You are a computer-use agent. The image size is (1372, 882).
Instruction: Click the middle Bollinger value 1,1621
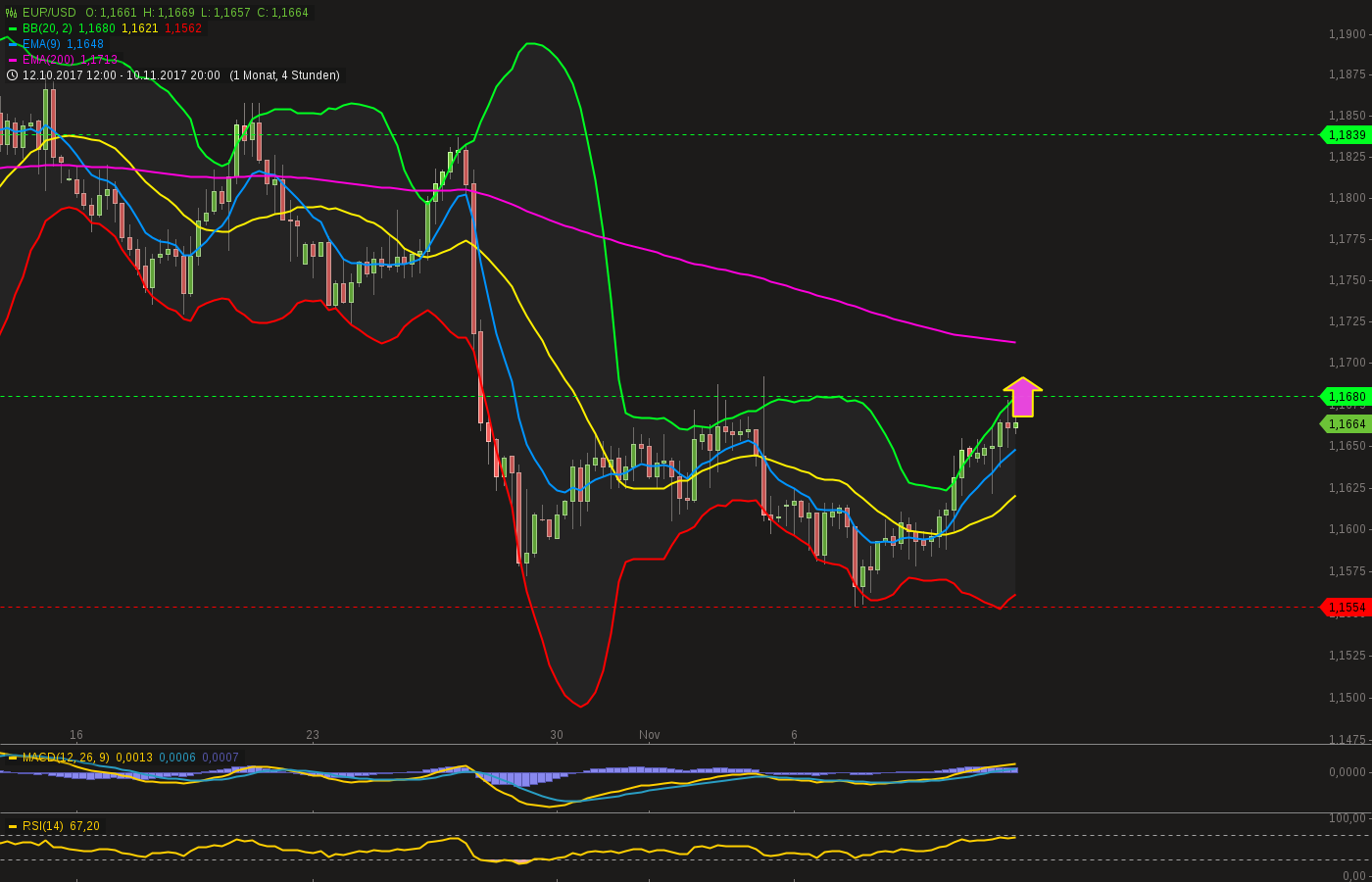[140, 28]
